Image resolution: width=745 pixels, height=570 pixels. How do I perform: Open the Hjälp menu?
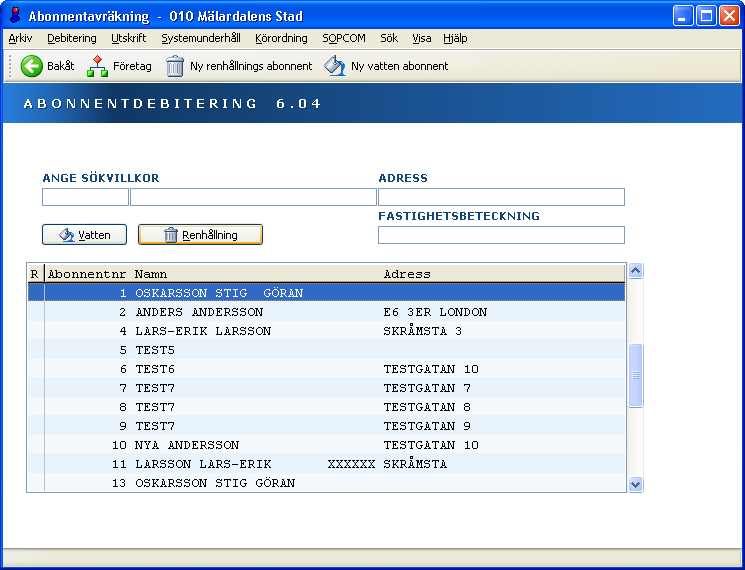(455, 38)
